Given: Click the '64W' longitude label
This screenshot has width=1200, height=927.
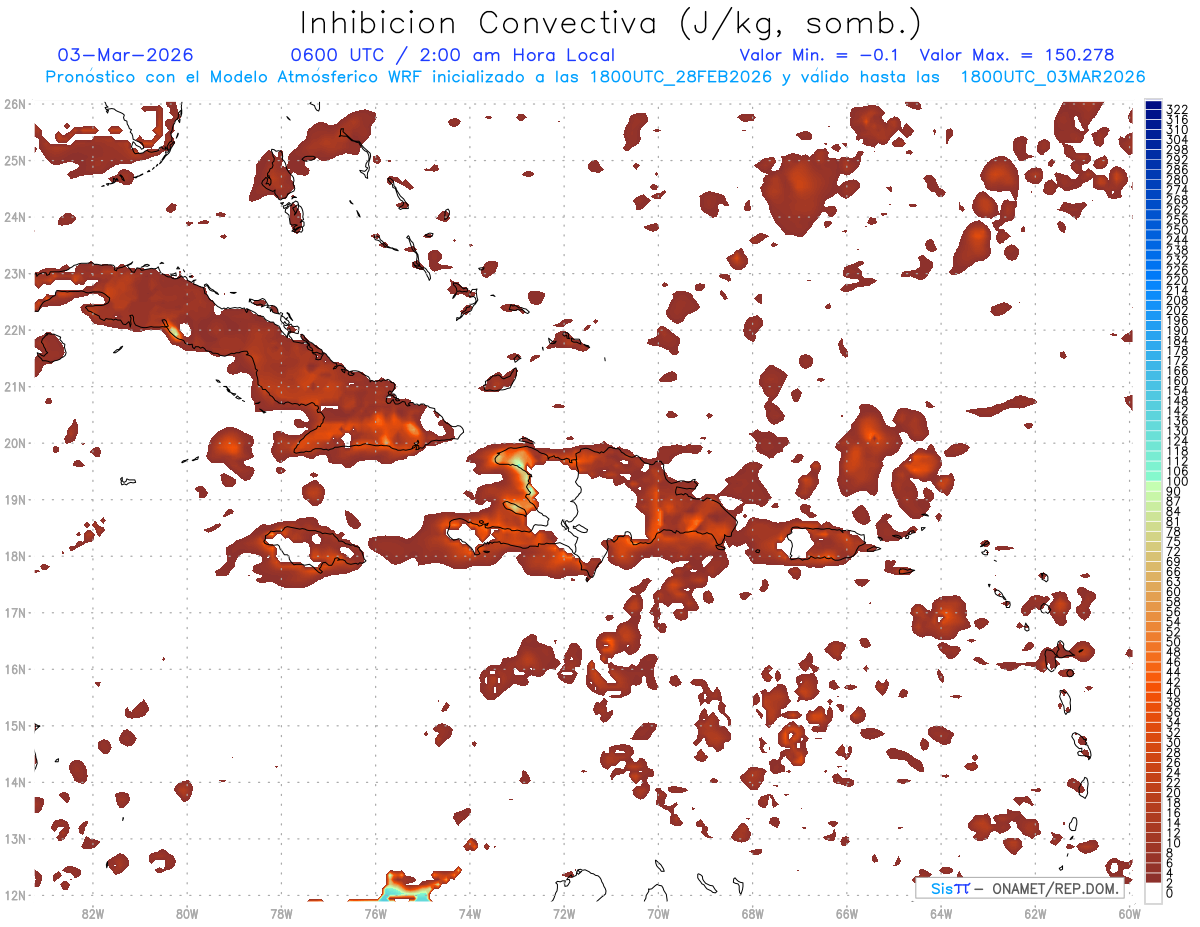Looking at the screenshot, I should click(x=941, y=914).
